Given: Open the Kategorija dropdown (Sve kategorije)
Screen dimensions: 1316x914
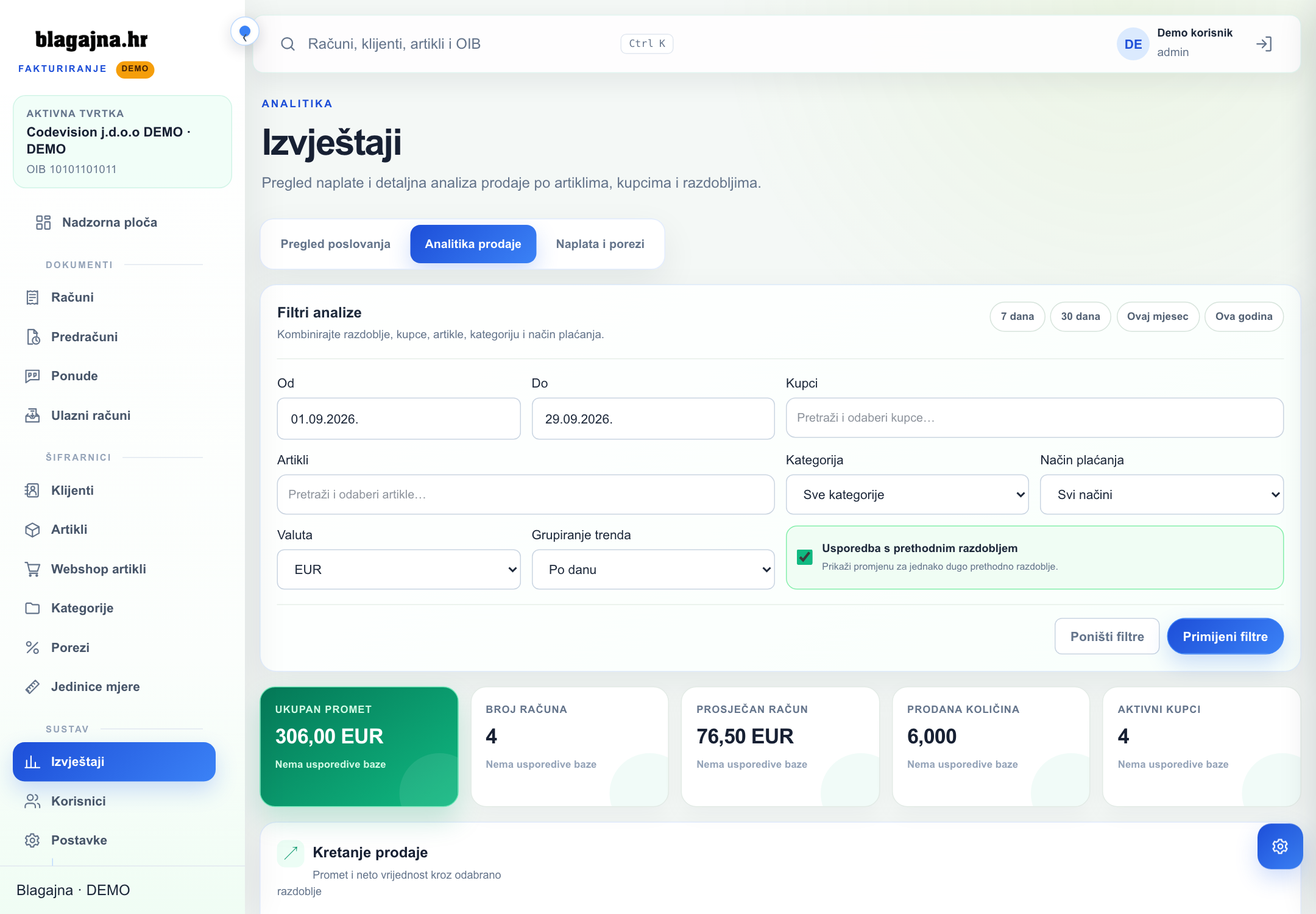Looking at the screenshot, I should pyautogui.click(x=907, y=495).
